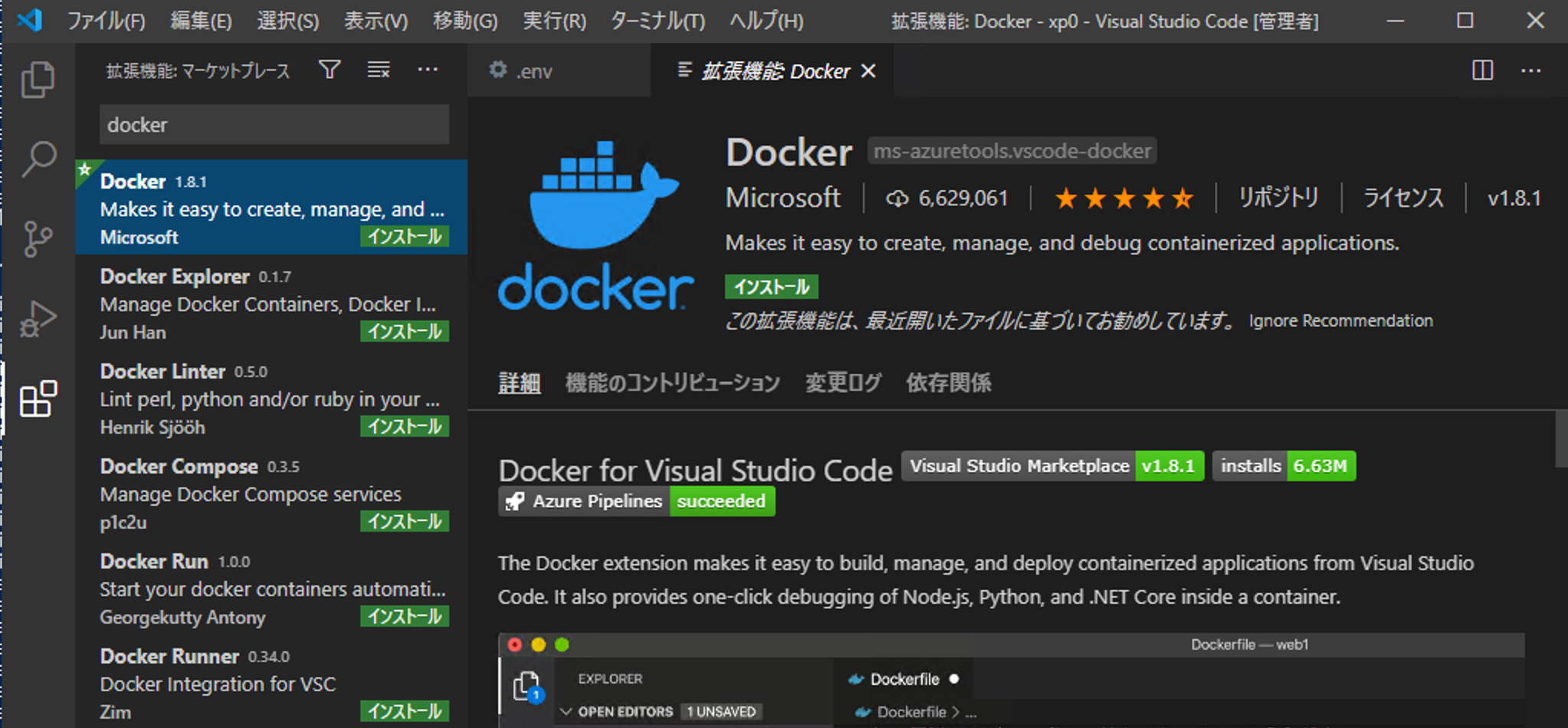Screen dimensions: 1568x728
Task: Select the 詳細 tab
Action: 520,382
